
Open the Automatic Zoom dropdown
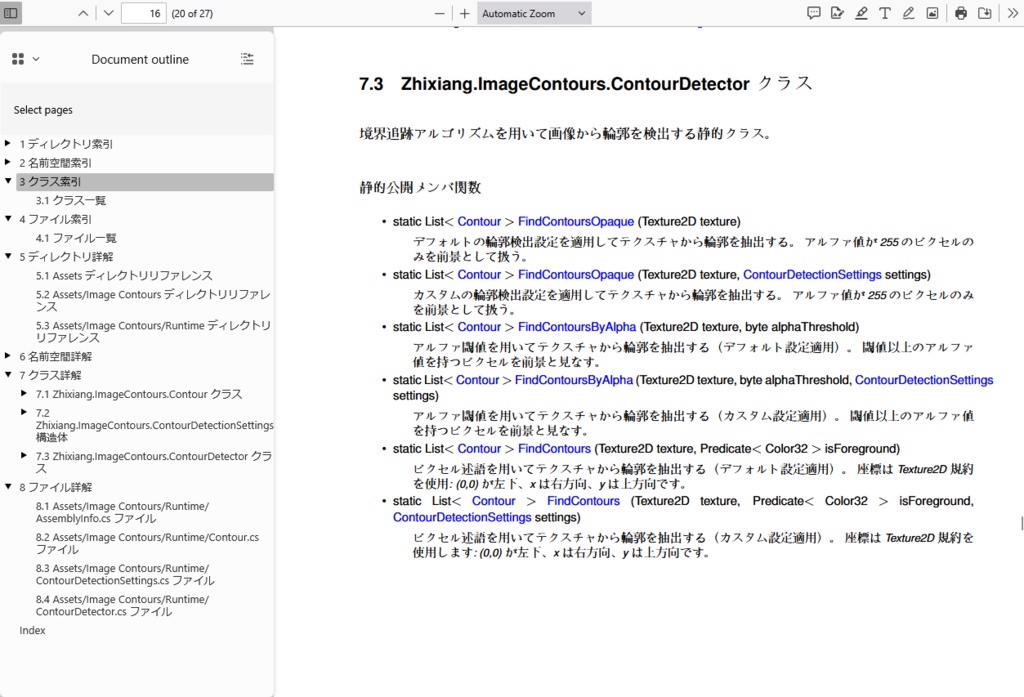pyautogui.click(x=534, y=13)
